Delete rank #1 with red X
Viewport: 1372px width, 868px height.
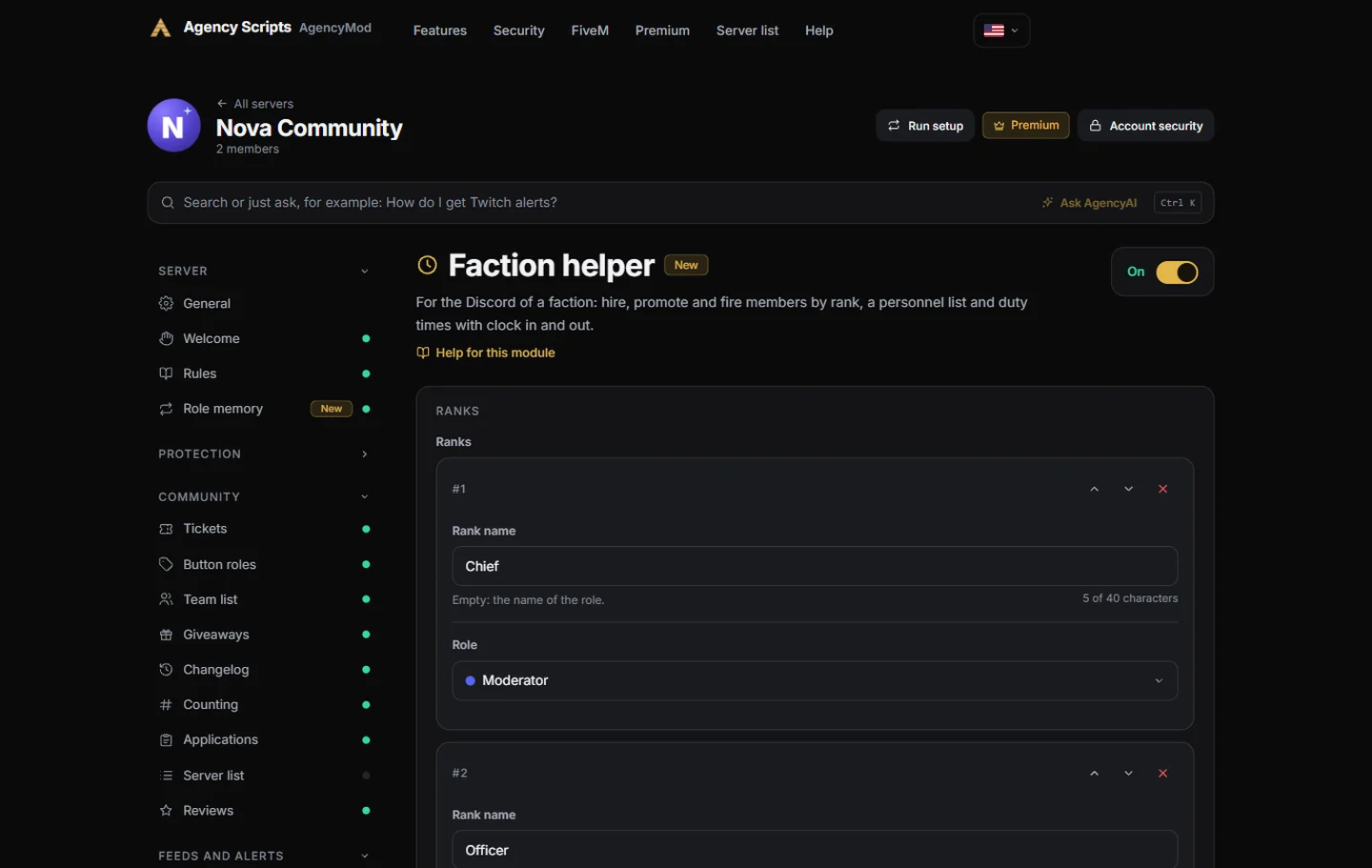click(x=1162, y=489)
